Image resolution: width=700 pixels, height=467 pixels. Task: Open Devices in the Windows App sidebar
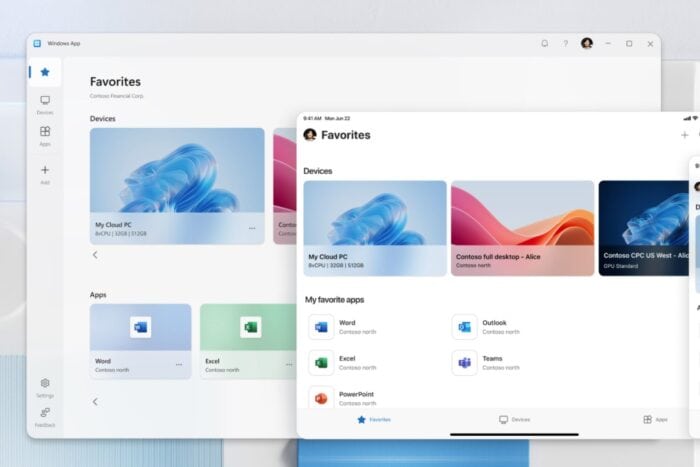pyautogui.click(x=45, y=105)
